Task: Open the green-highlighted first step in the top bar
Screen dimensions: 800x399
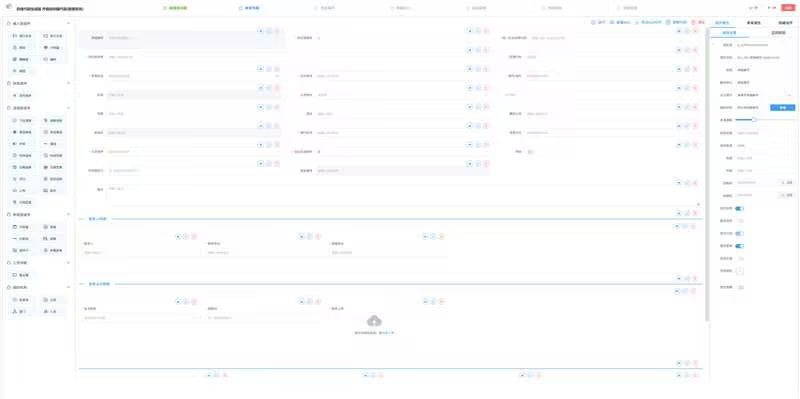Action: coord(175,8)
